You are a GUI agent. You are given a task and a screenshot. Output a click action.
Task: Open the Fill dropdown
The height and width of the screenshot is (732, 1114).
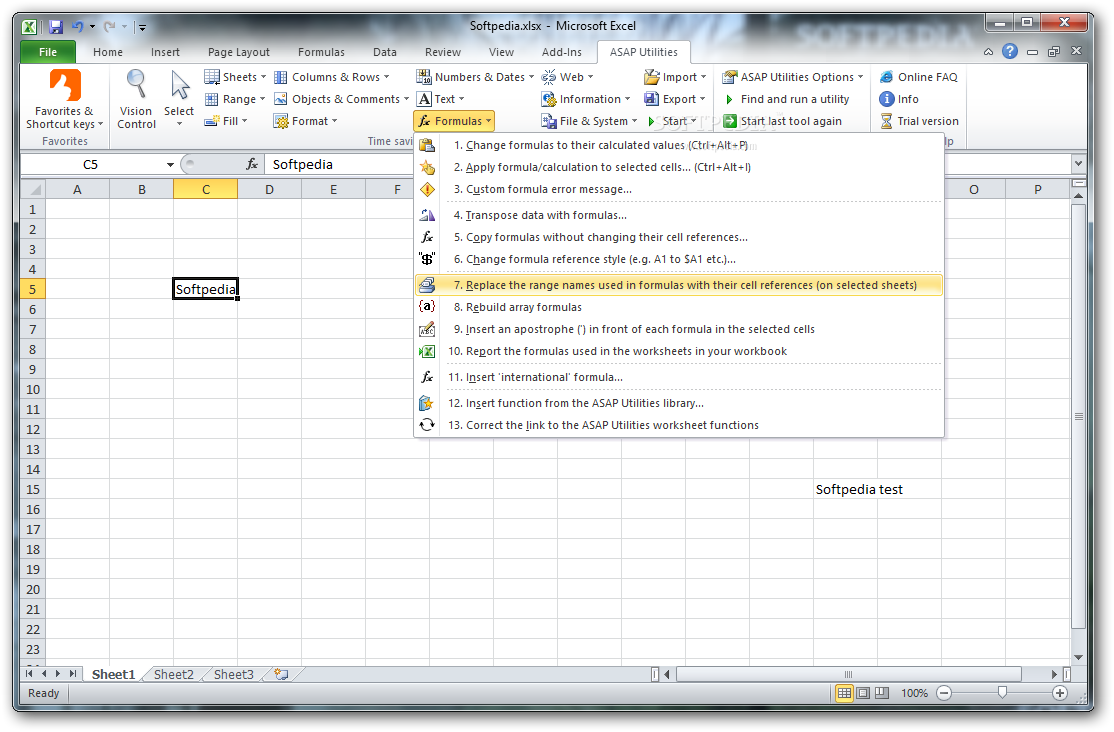(x=226, y=121)
